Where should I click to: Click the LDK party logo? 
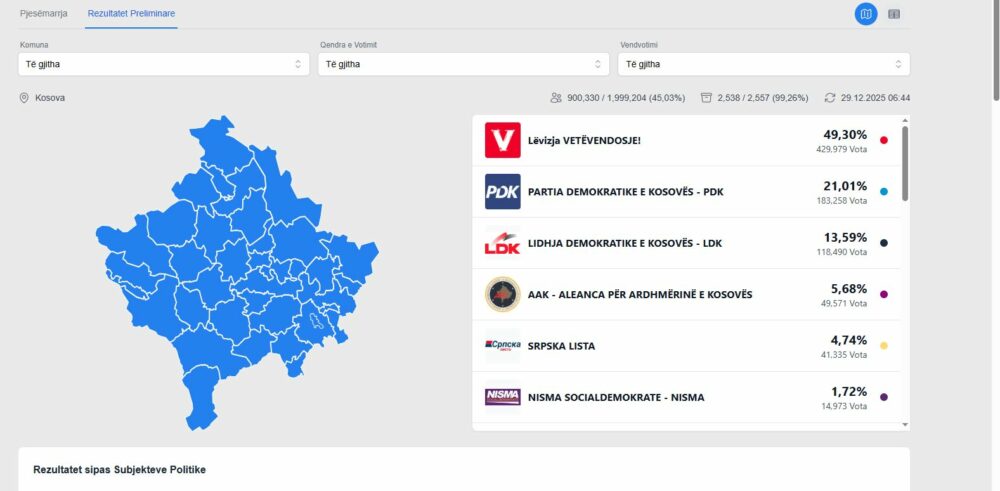(503, 243)
